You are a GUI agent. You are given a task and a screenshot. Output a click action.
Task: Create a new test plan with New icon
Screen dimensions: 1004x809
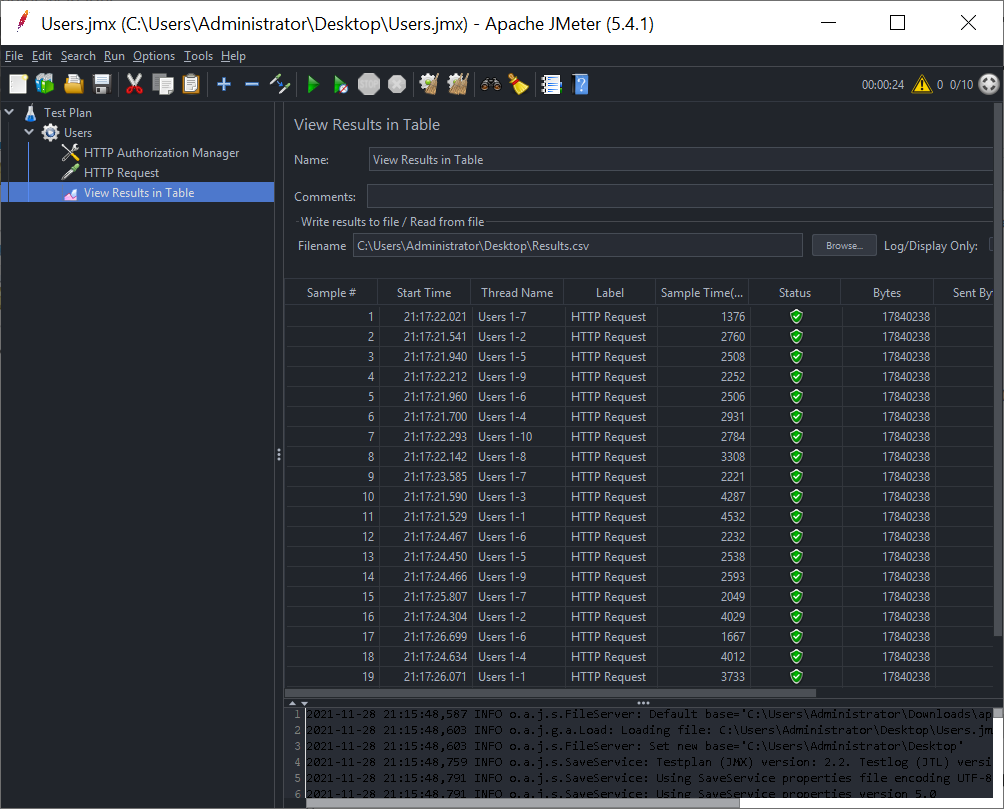tap(18, 84)
